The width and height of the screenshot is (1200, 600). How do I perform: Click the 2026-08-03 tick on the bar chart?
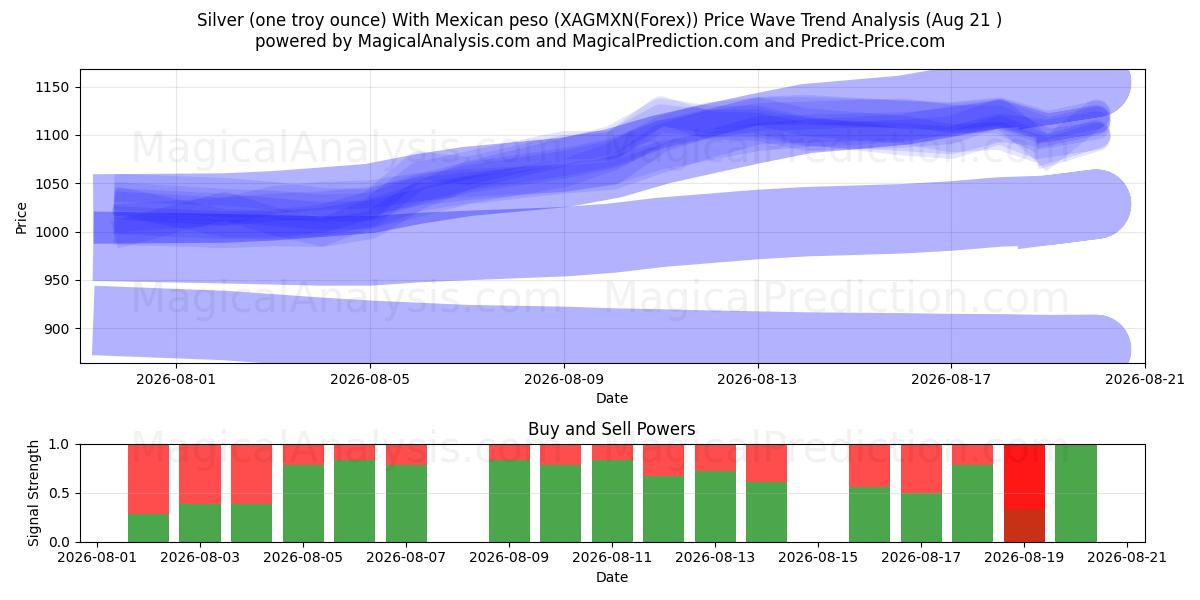[200, 558]
